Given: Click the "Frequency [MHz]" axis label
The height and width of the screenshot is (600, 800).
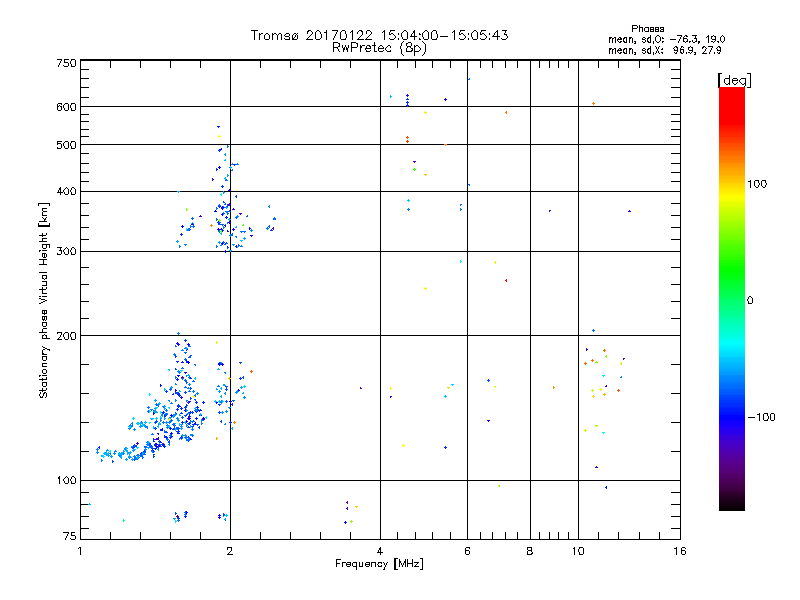Looking at the screenshot, I should click(x=379, y=564).
